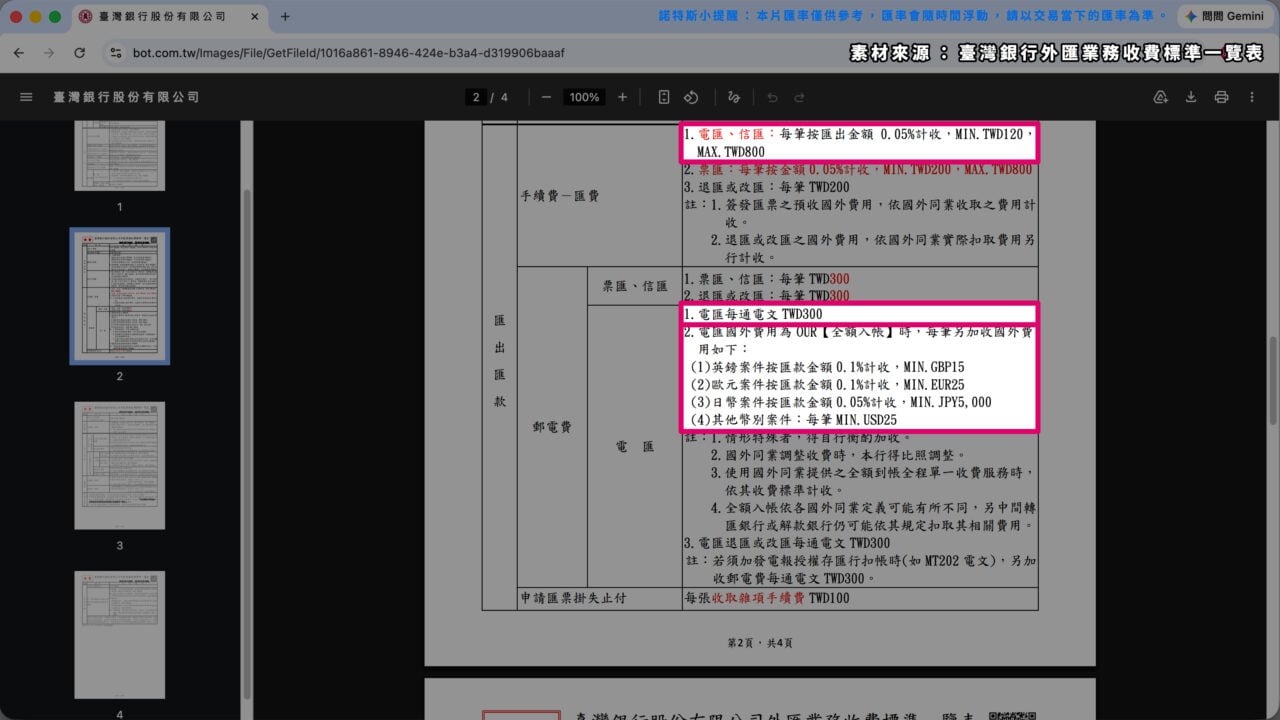Click the 英鎊案件 MIN.GBP15 line
The image size is (1280, 720).
[828, 367]
